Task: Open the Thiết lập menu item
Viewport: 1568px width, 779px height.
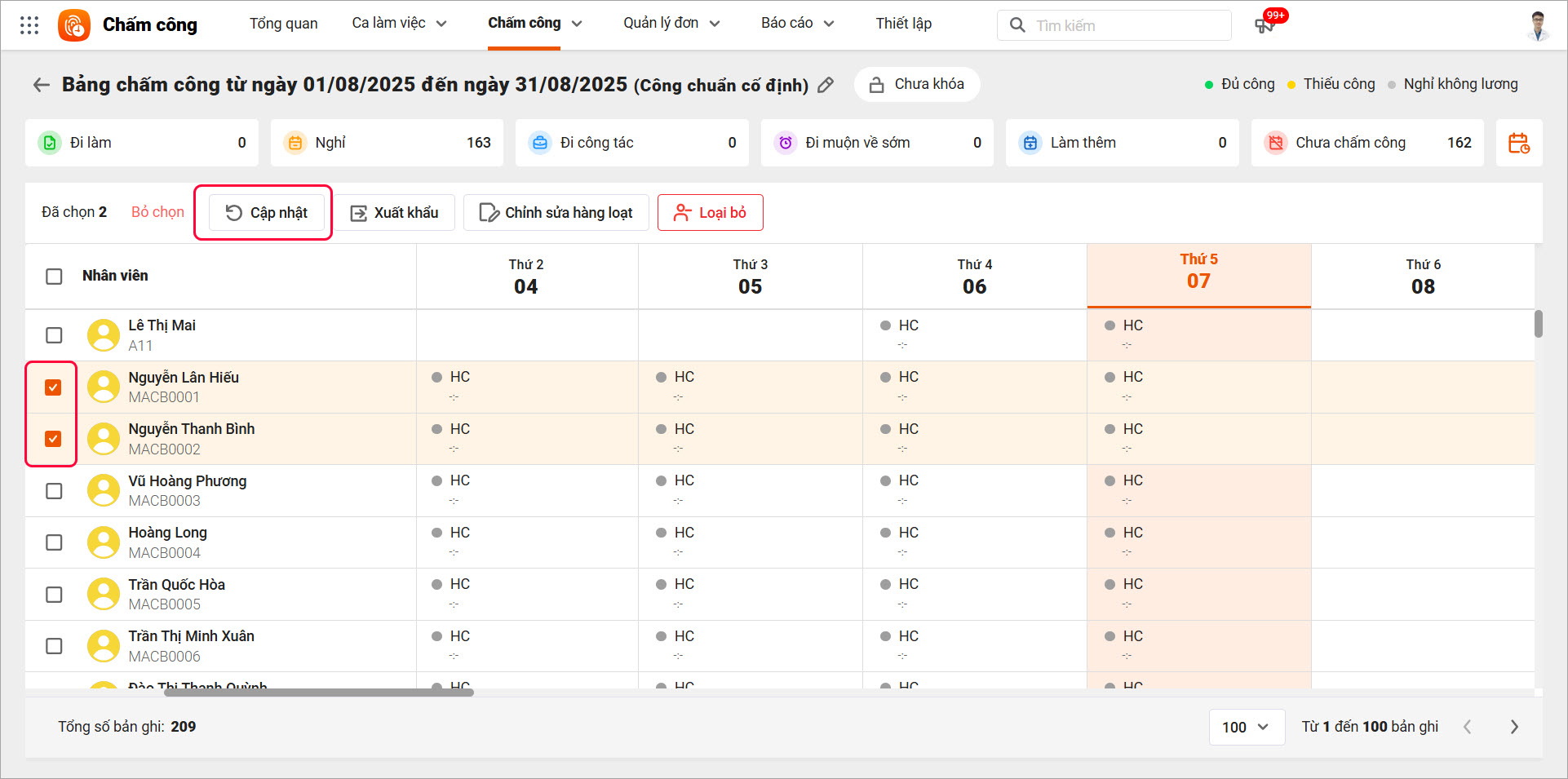Action: (903, 24)
